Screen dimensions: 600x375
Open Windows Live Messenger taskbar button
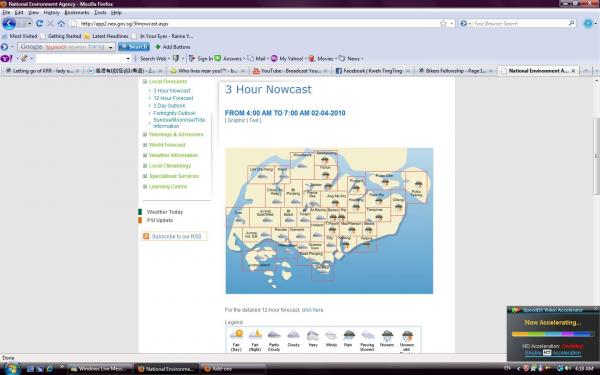(100, 369)
